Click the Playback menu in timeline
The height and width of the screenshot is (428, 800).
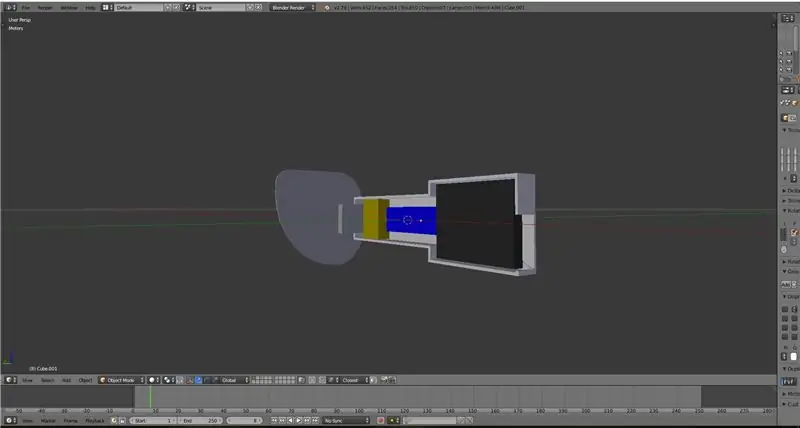click(94, 420)
